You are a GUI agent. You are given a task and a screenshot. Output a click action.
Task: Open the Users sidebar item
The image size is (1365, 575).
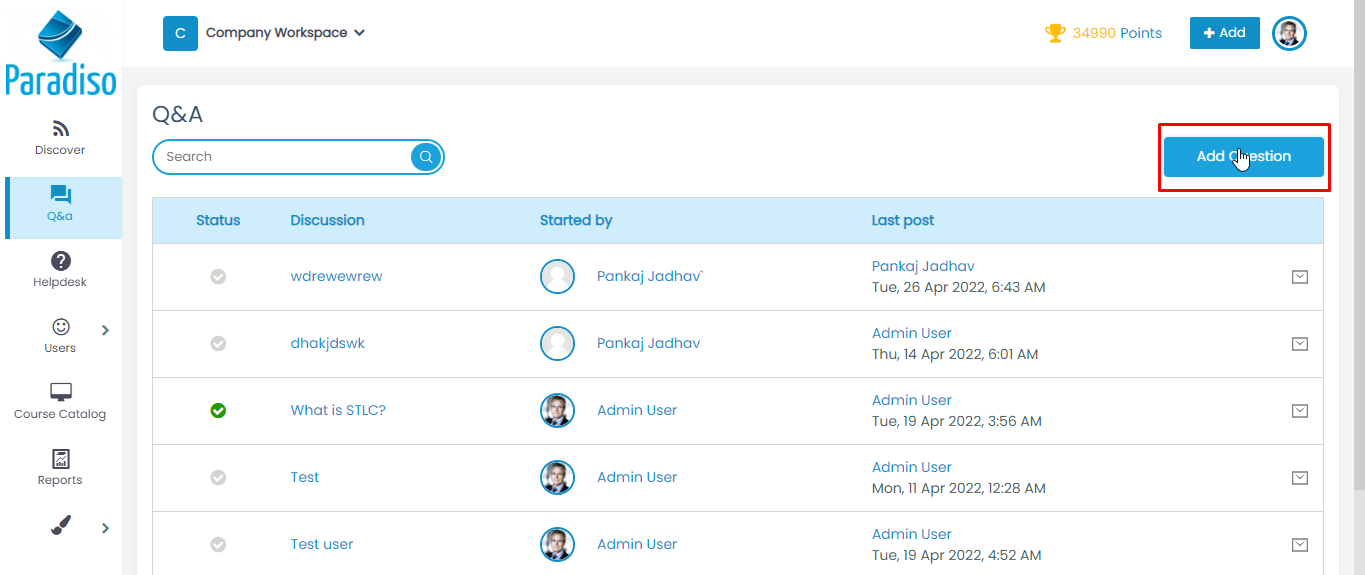tap(60, 335)
